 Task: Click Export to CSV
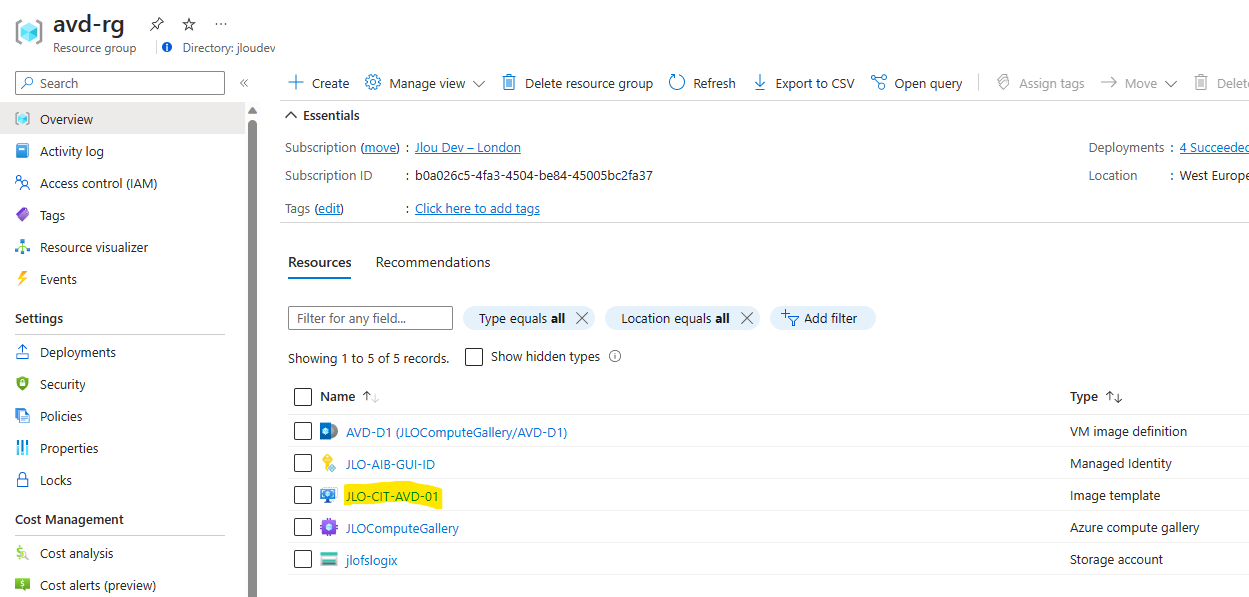[x=803, y=83]
